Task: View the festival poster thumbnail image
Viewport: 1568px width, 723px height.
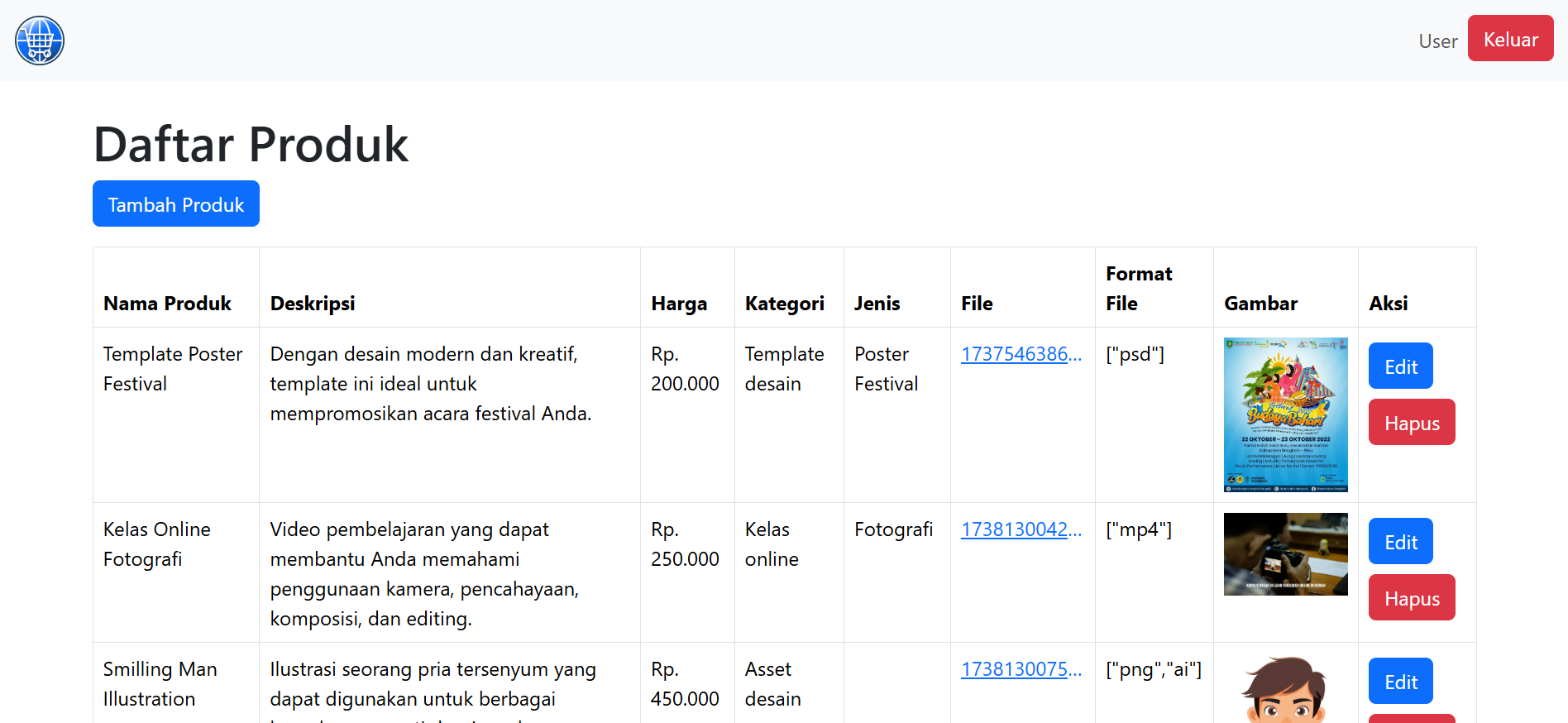Action: [1285, 414]
